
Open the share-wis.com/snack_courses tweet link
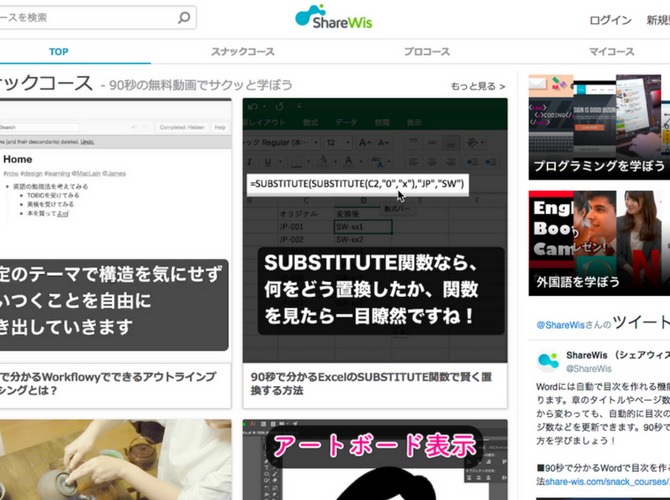tap(608, 482)
